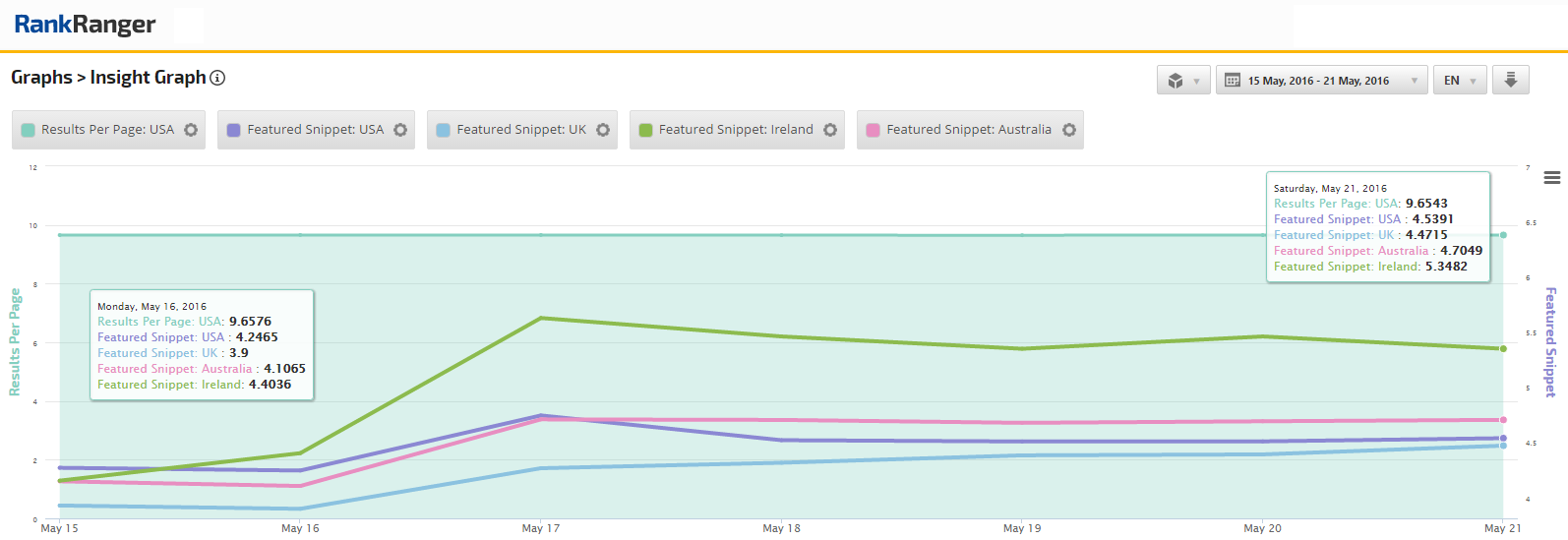Click the green Ireland data point at May 21

tap(1503, 348)
